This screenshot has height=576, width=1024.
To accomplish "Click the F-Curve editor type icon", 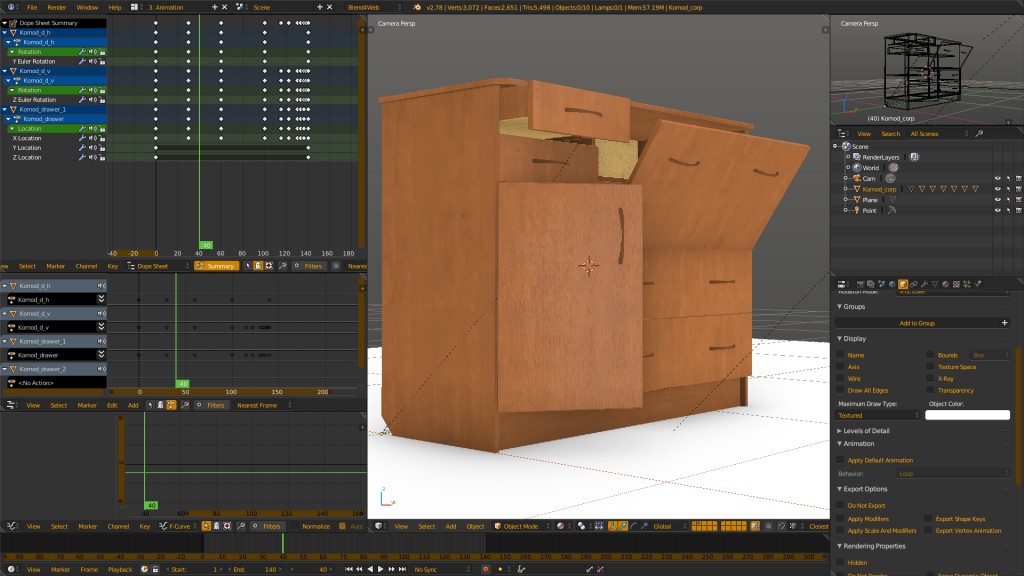I will 10,524.
